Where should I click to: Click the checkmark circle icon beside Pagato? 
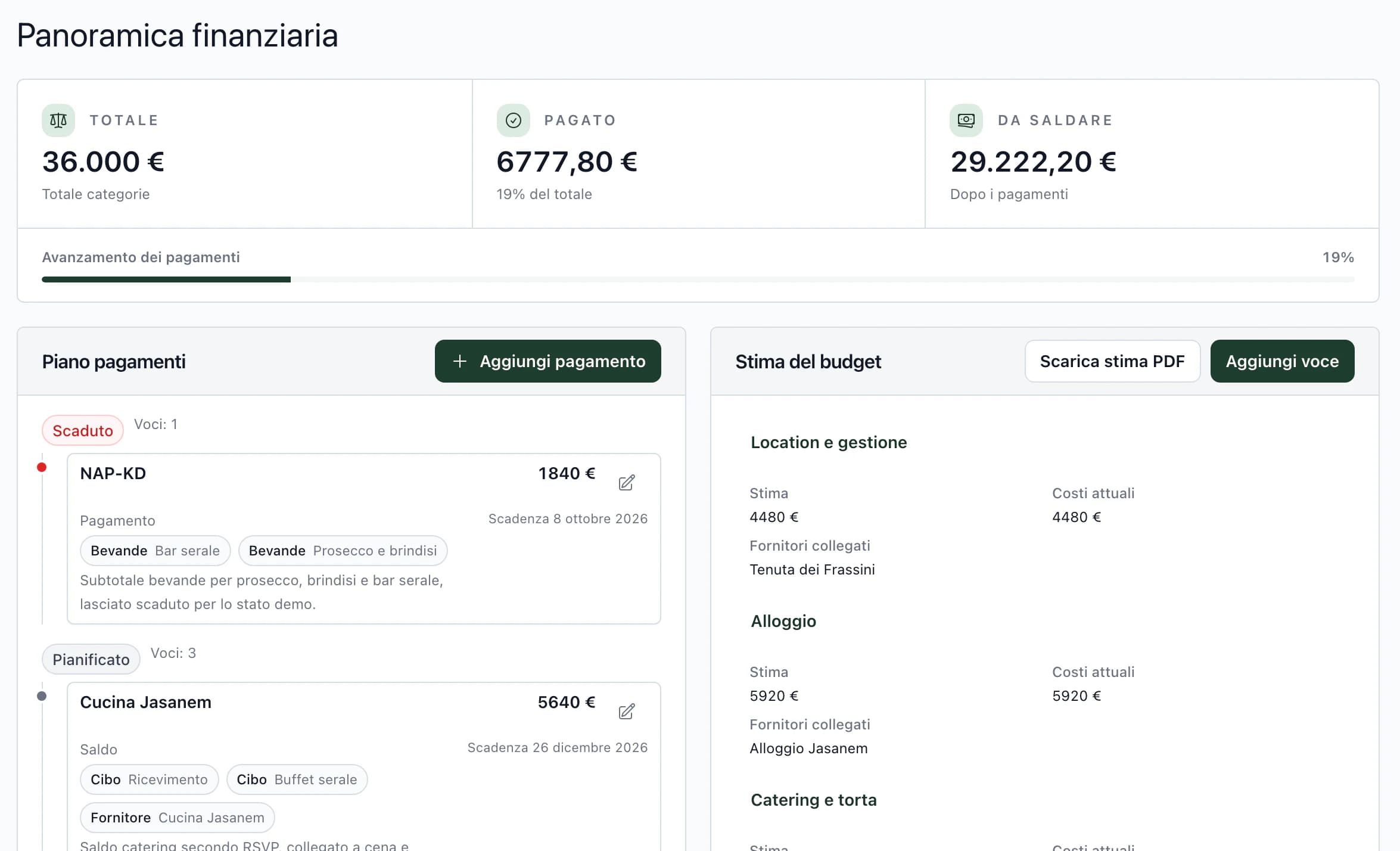pyautogui.click(x=513, y=120)
